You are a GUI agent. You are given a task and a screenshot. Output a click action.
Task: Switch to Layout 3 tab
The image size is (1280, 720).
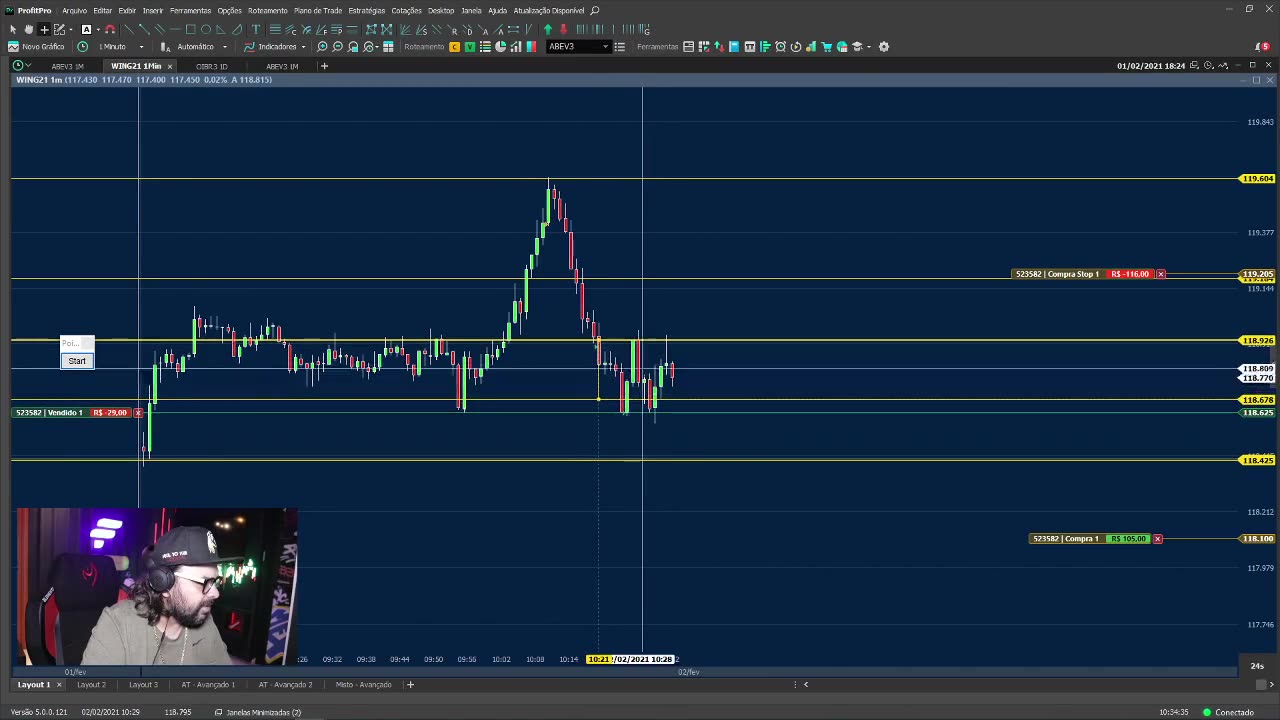pyautogui.click(x=143, y=685)
